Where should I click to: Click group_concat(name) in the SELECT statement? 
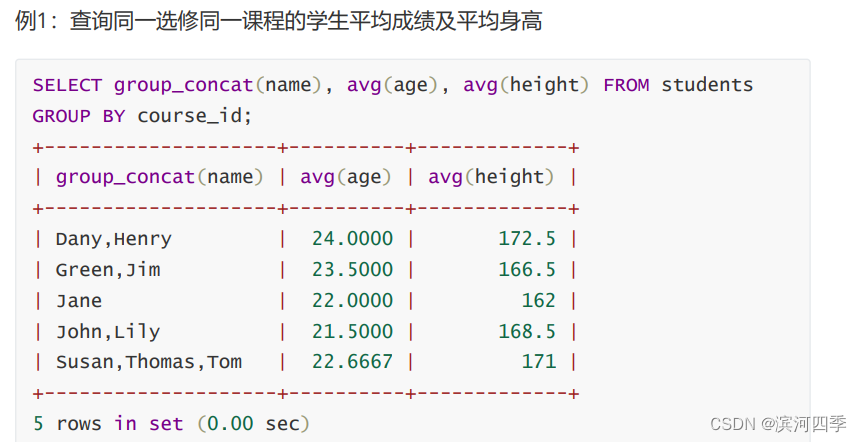pos(218,86)
